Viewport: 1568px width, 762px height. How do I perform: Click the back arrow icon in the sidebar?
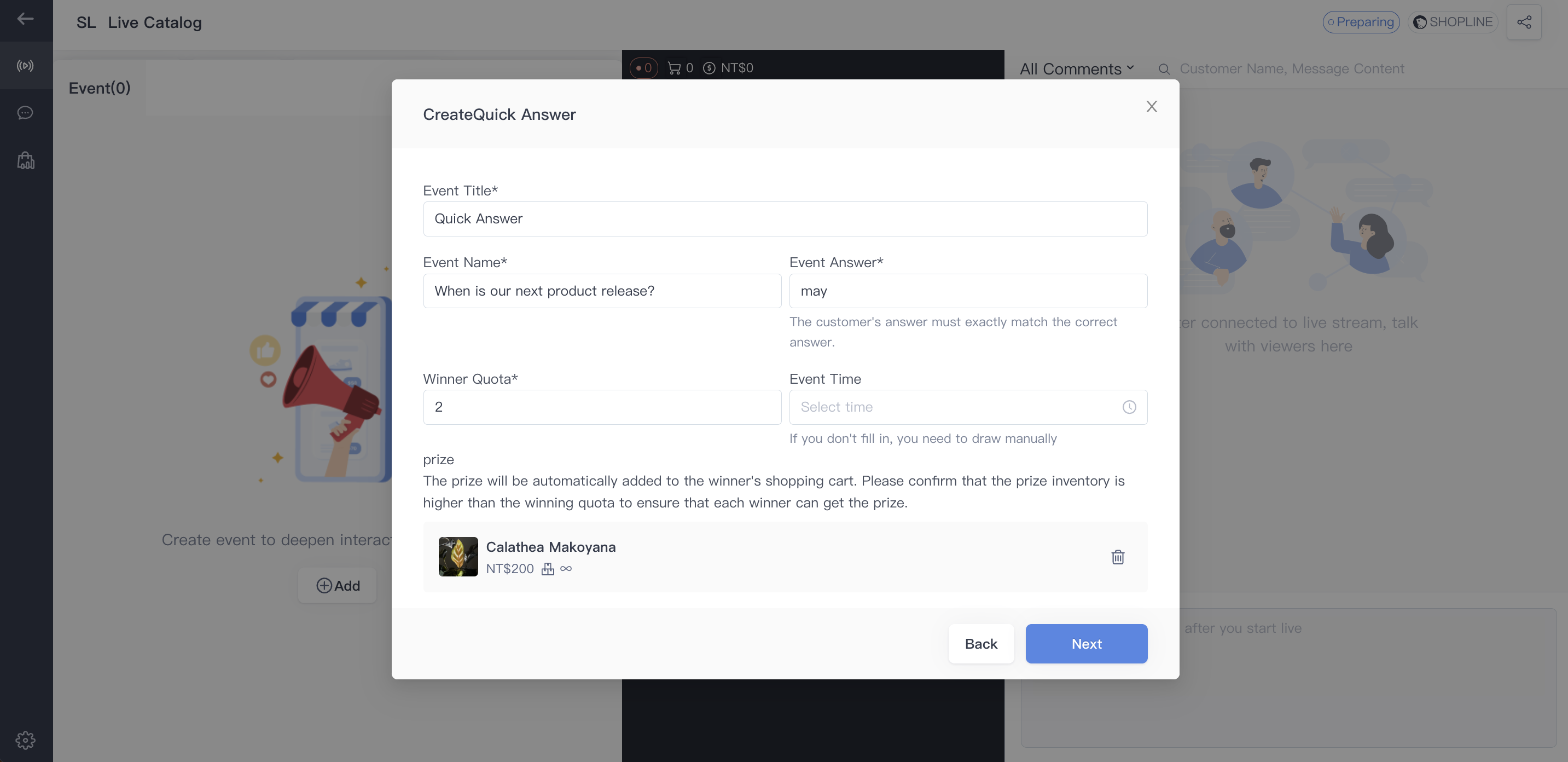(x=25, y=19)
